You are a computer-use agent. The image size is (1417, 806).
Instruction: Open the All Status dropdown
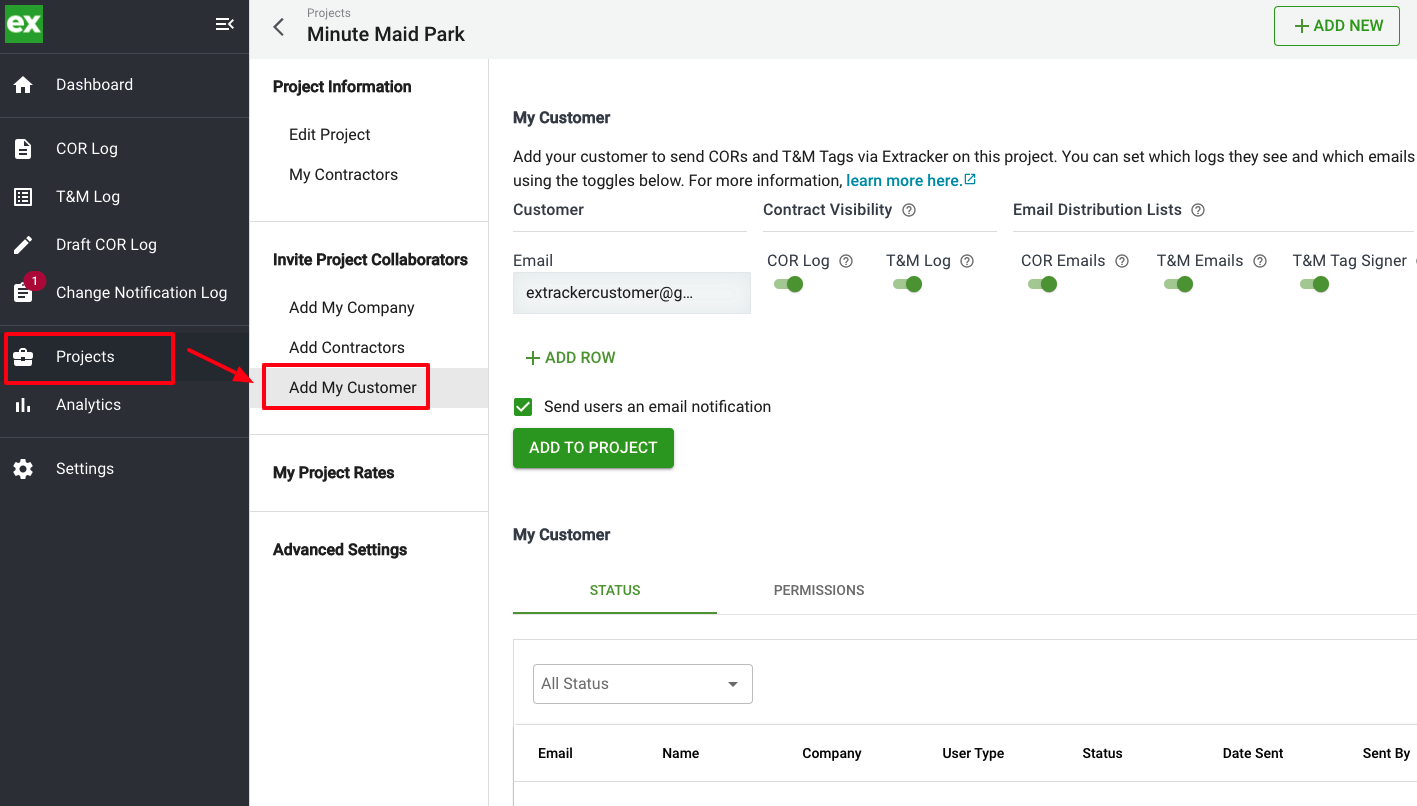(643, 684)
